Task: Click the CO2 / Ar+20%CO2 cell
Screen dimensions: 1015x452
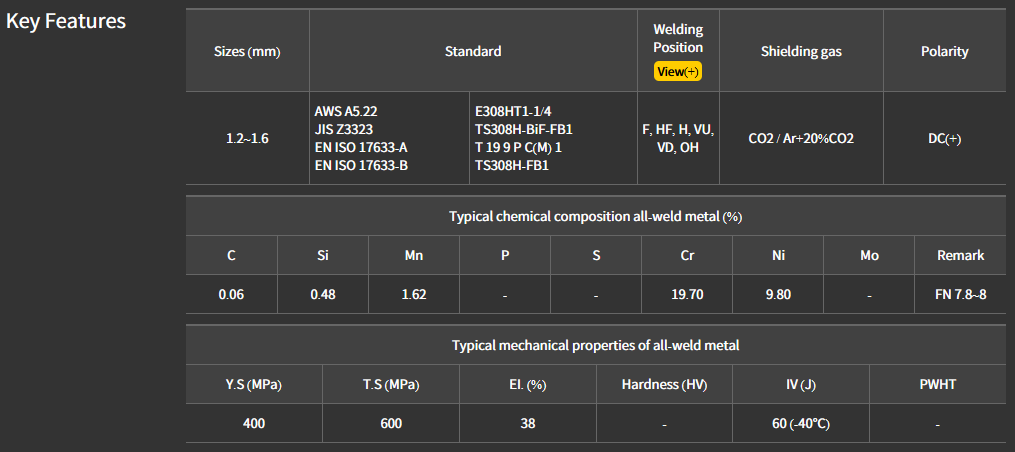Action: [x=801, y=138]
